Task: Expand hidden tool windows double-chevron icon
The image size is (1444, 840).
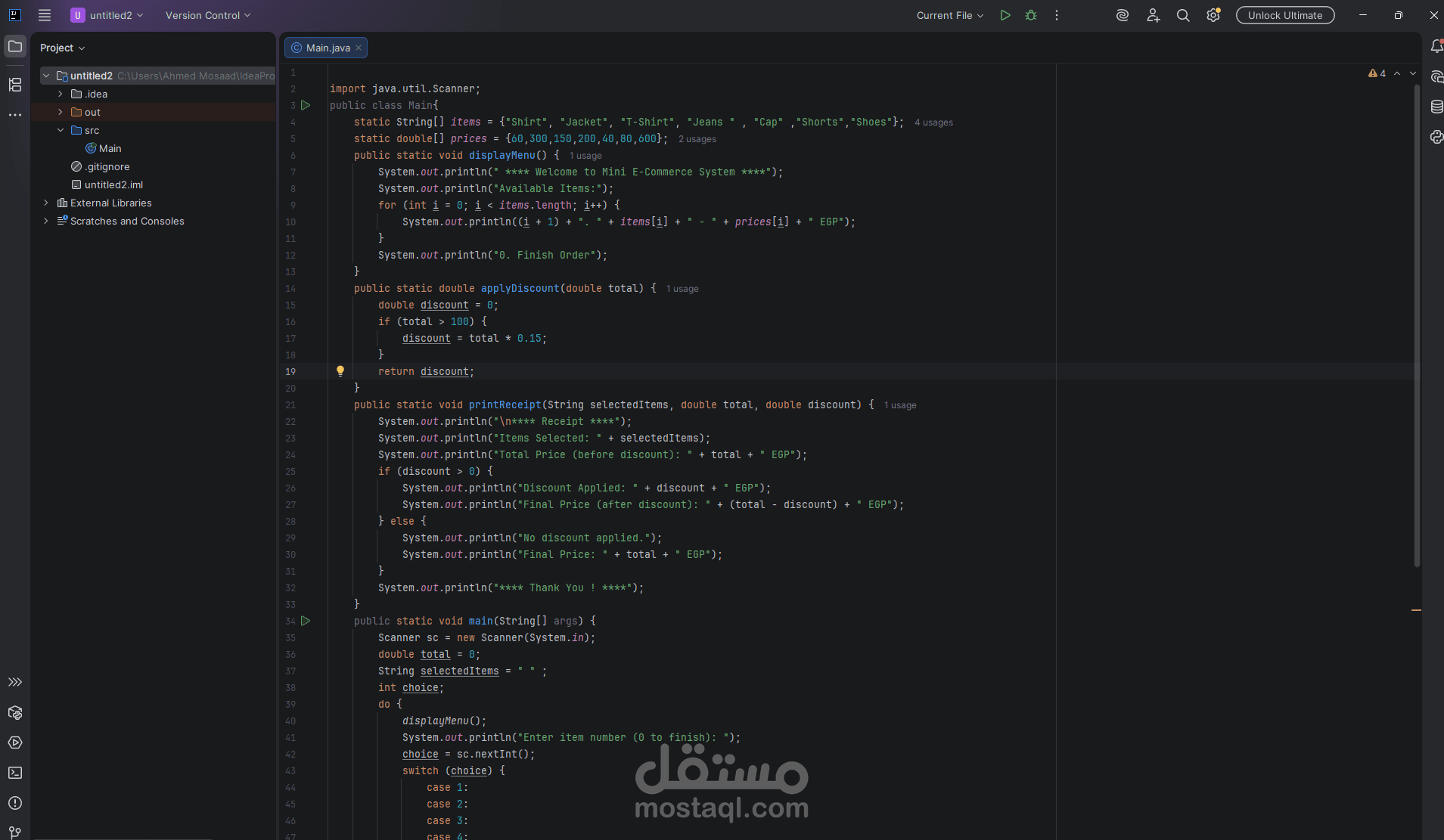Action: click(x=15, y=682)
